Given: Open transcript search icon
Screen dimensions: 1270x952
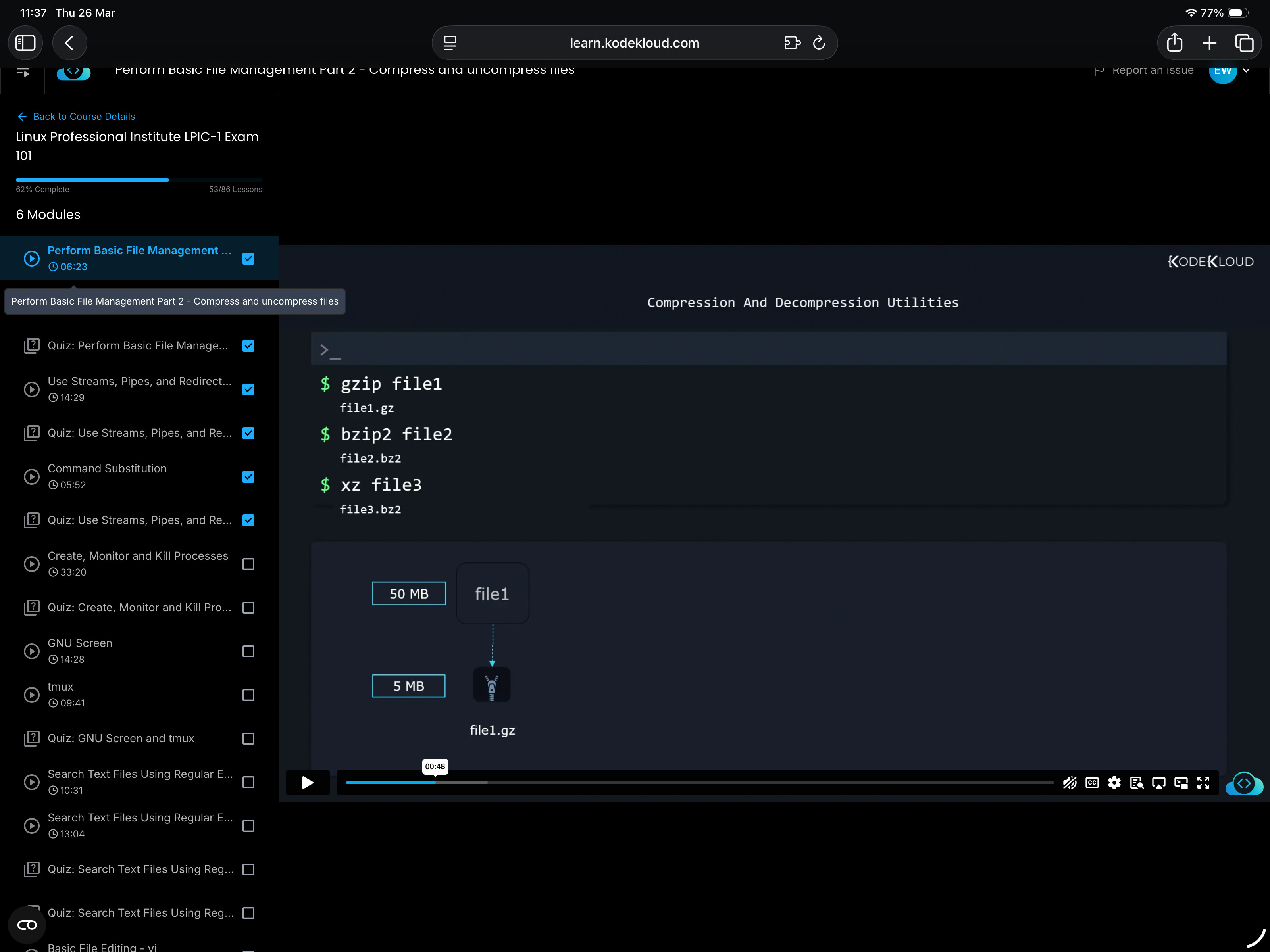Looking at the screenshot, I should coord(1136,783).
